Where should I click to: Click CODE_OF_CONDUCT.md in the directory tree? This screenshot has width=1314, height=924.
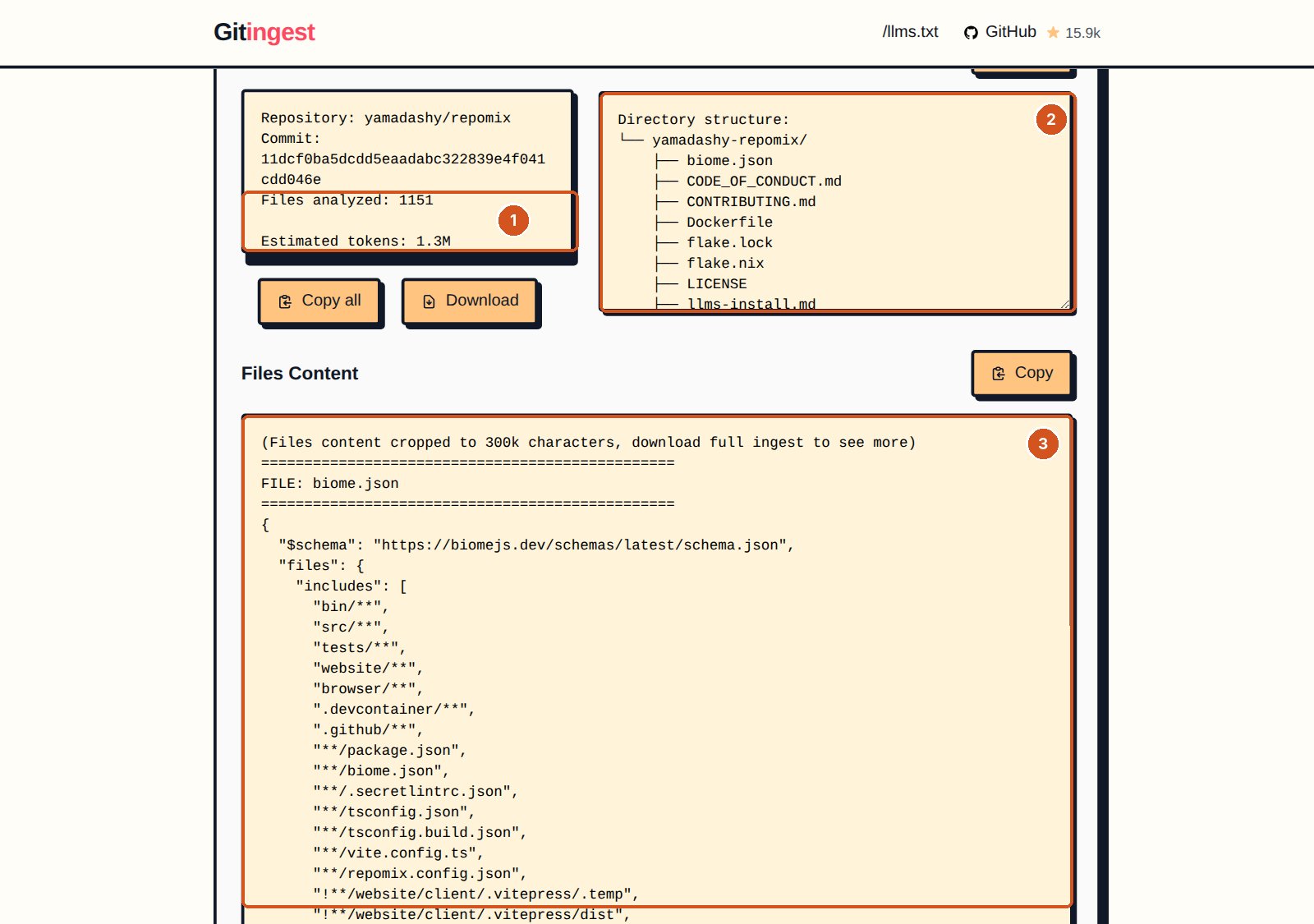[x=764, y=182]
